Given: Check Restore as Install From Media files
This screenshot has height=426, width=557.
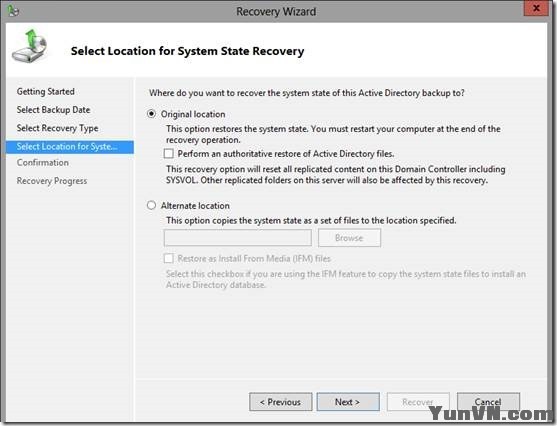Looking at the screenshot, I should [169, 258].
